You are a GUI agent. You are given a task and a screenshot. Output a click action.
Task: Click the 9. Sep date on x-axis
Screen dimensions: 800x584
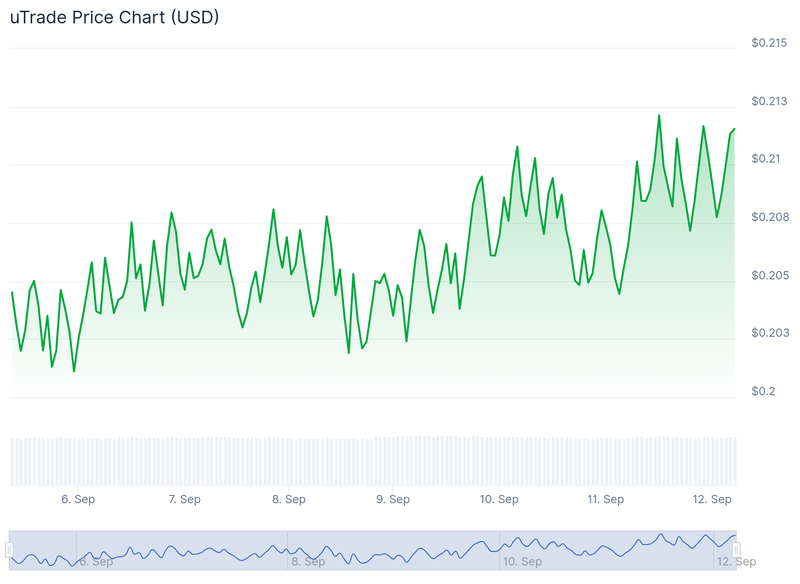(393, 499)
